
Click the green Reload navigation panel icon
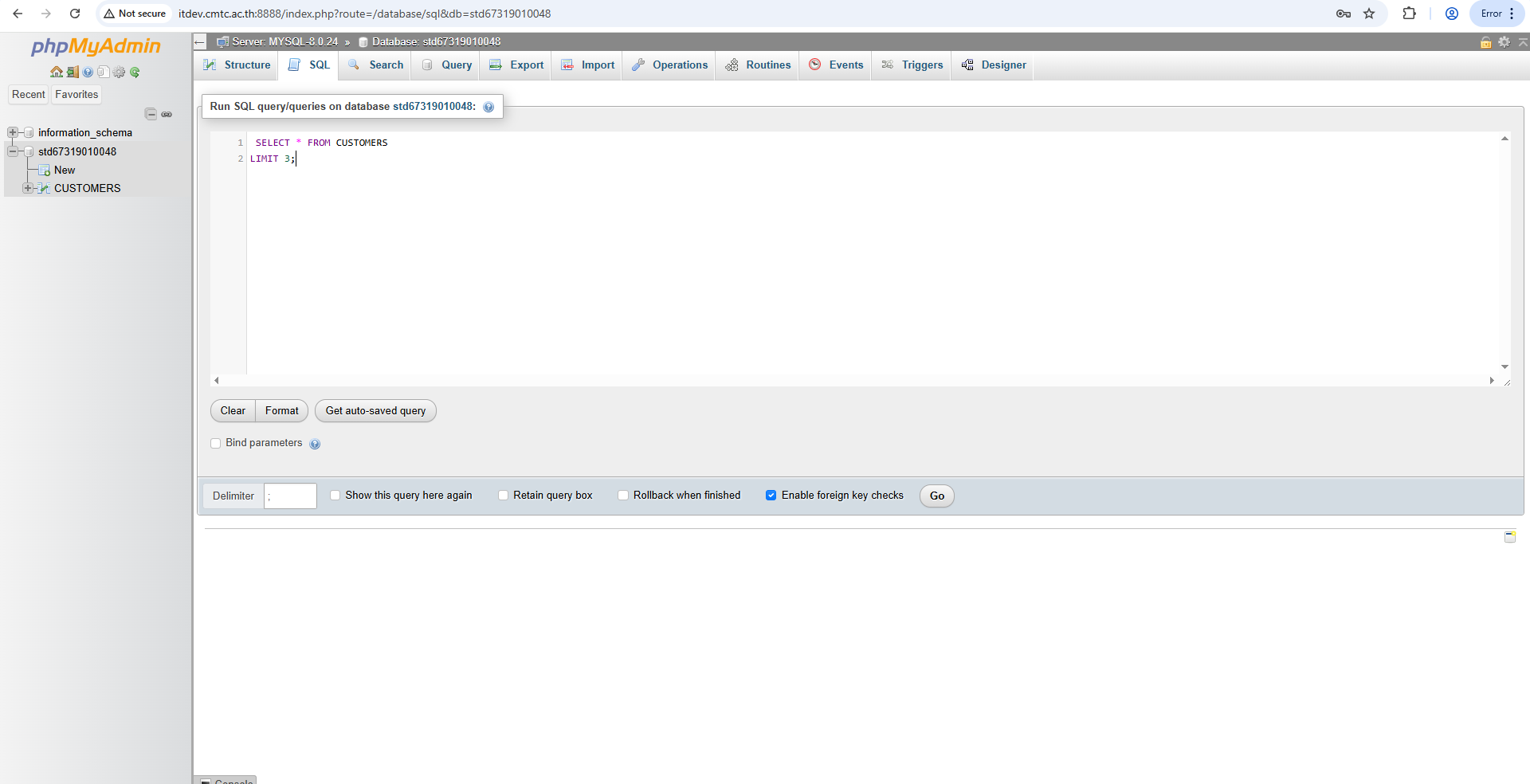pyautogui.click(x=135, y=73)
